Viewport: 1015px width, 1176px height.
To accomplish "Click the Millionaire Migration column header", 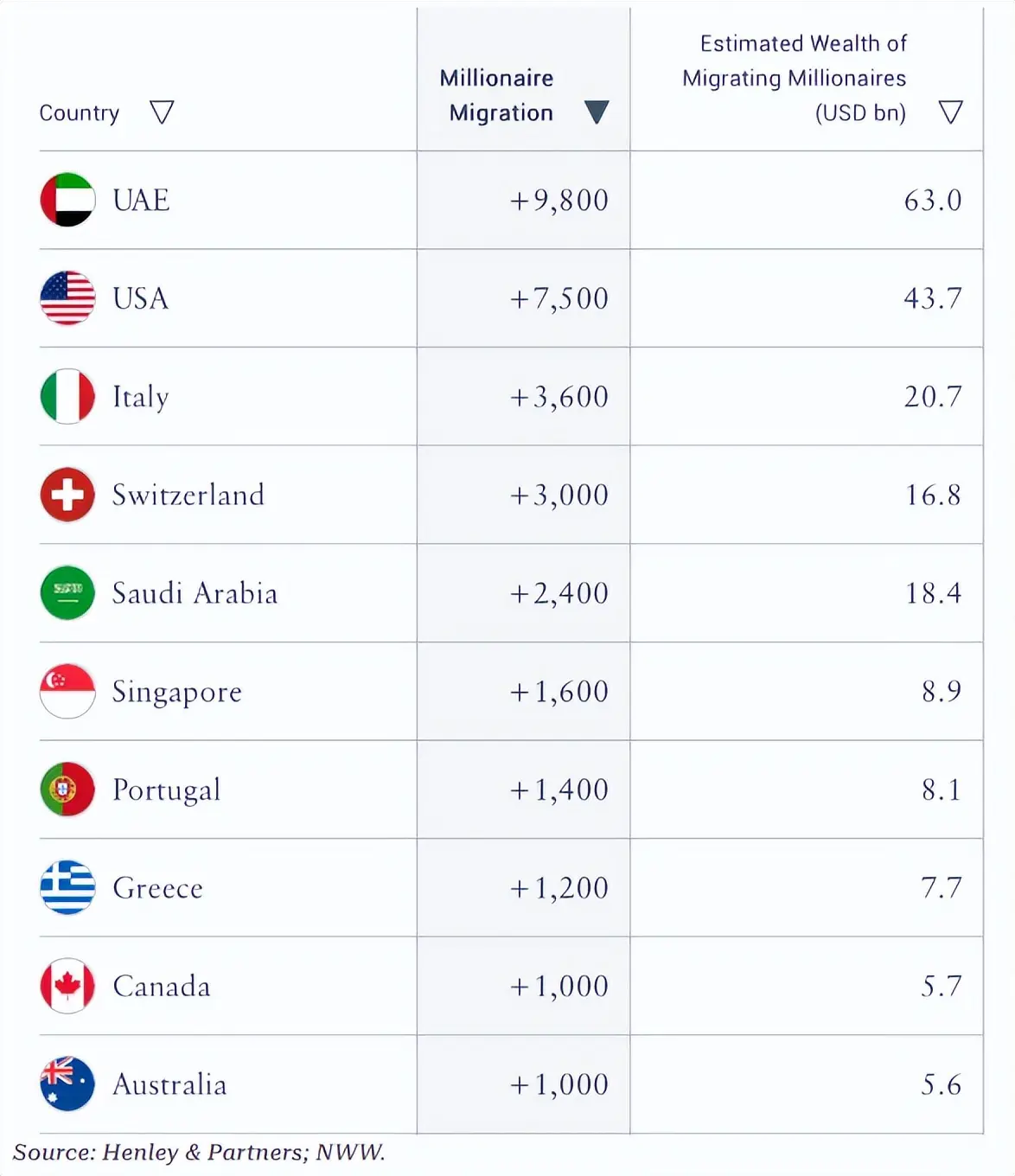I will point(497,95).
